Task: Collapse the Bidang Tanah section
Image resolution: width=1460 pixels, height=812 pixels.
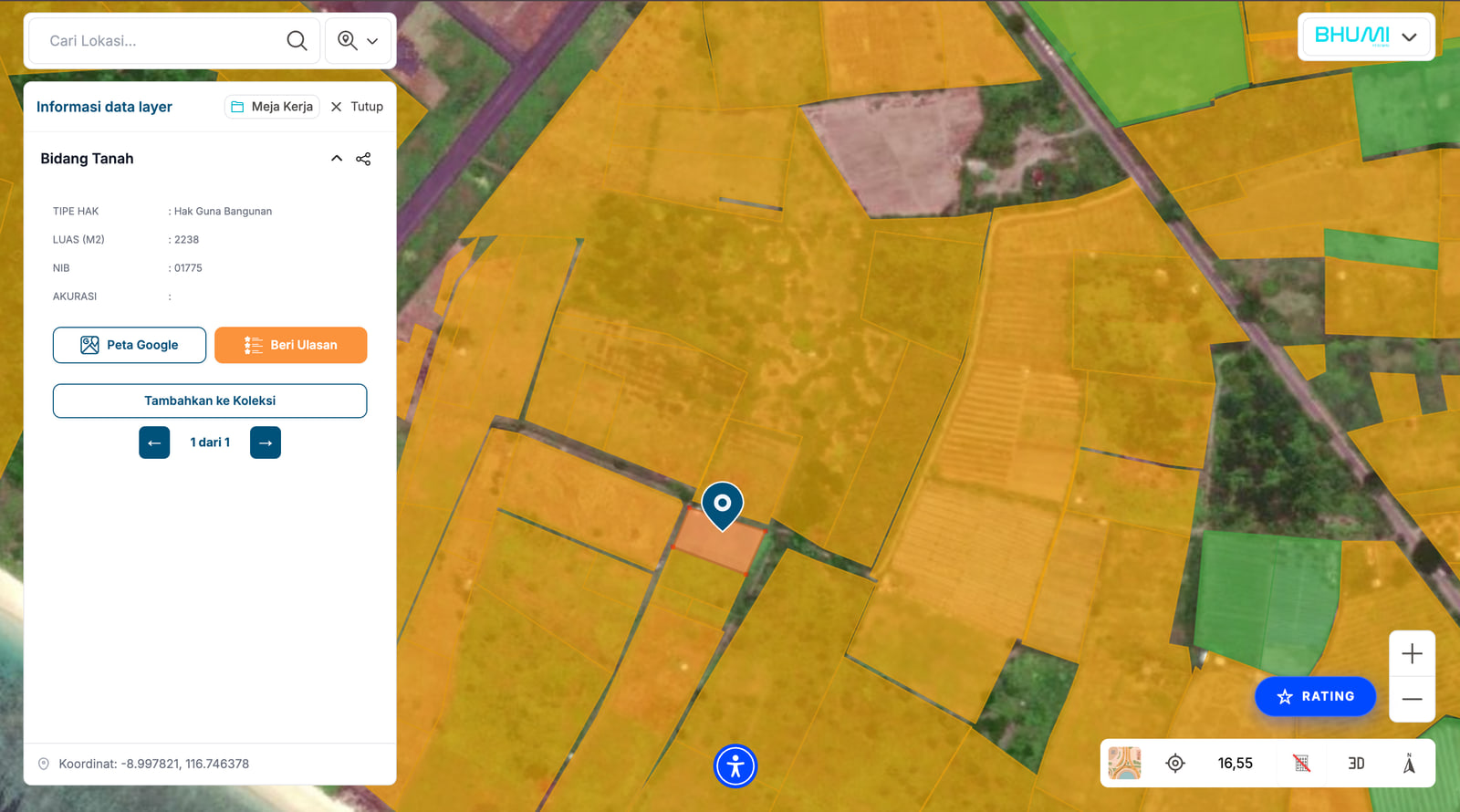Action: pyautogui.click(x=337, y=159)
